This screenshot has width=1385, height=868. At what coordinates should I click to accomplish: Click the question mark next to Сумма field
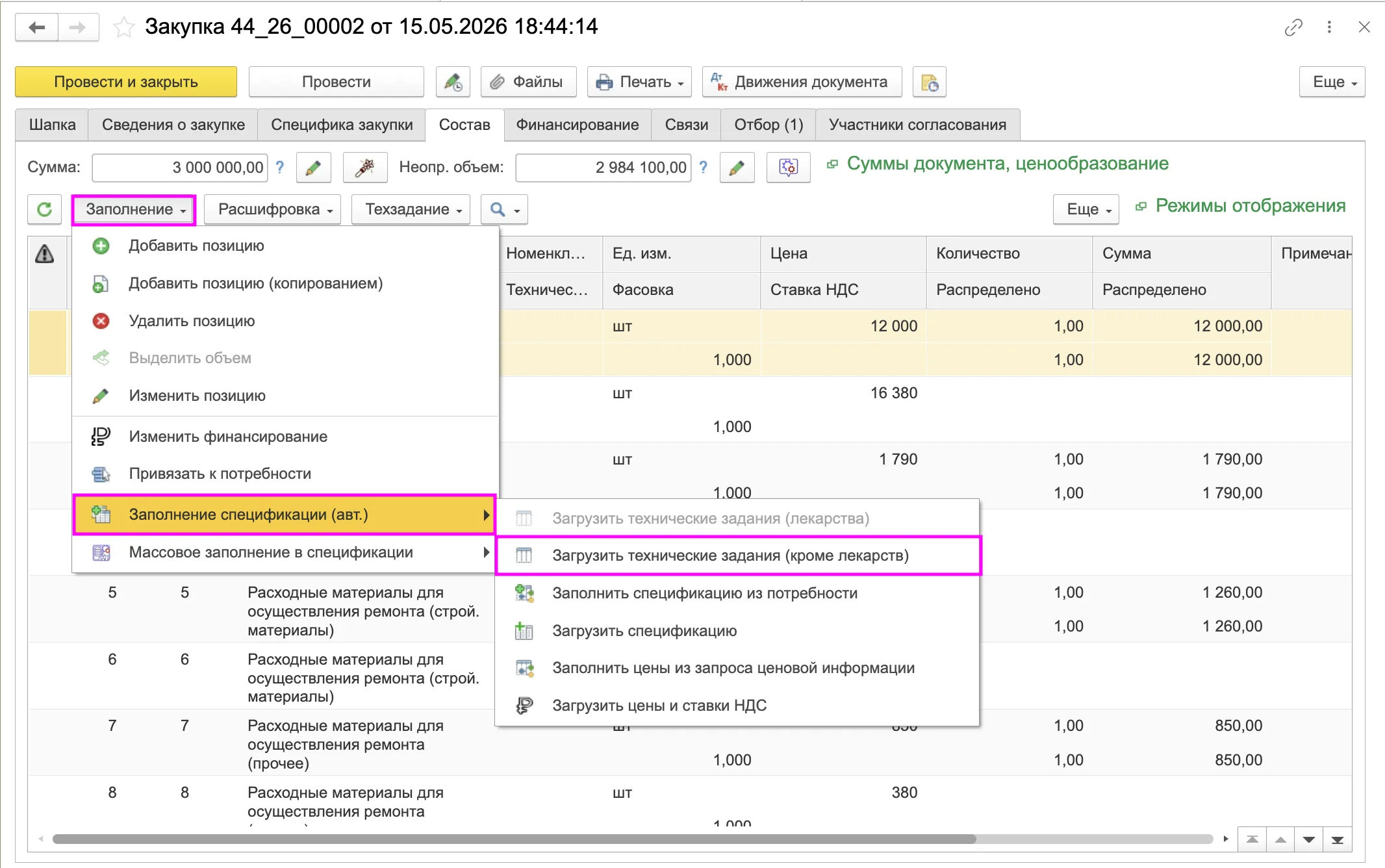(x=279, y=167)
